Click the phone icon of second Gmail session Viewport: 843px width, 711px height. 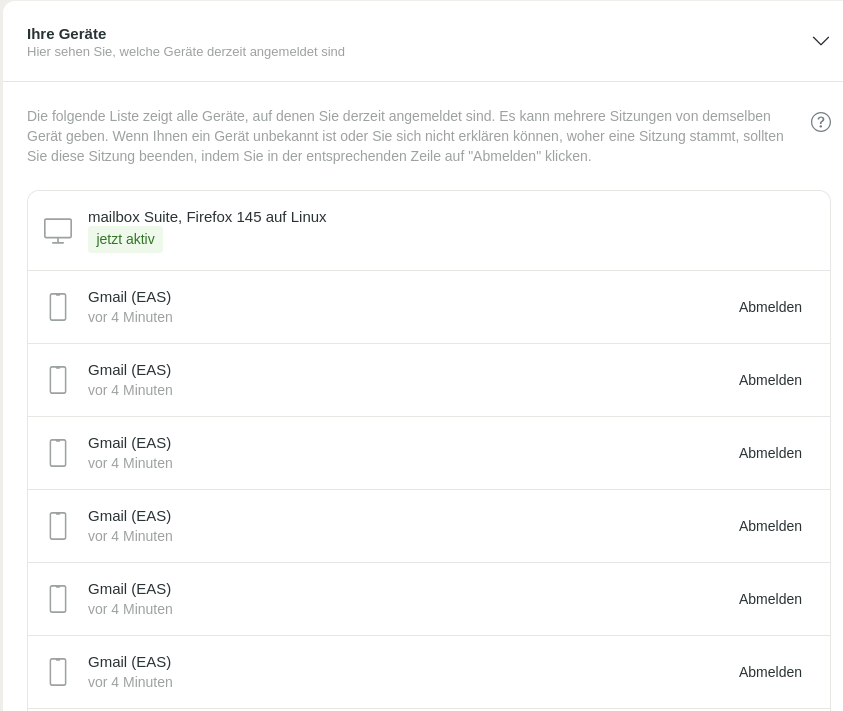tap(58, 380)
